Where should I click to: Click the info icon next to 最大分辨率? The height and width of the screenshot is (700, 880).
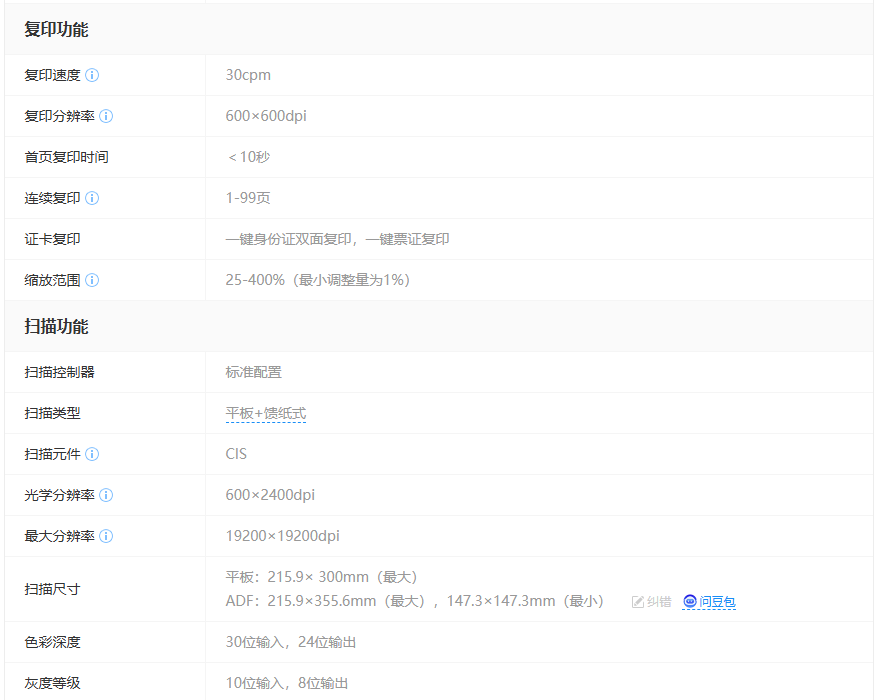click(106, 536)
